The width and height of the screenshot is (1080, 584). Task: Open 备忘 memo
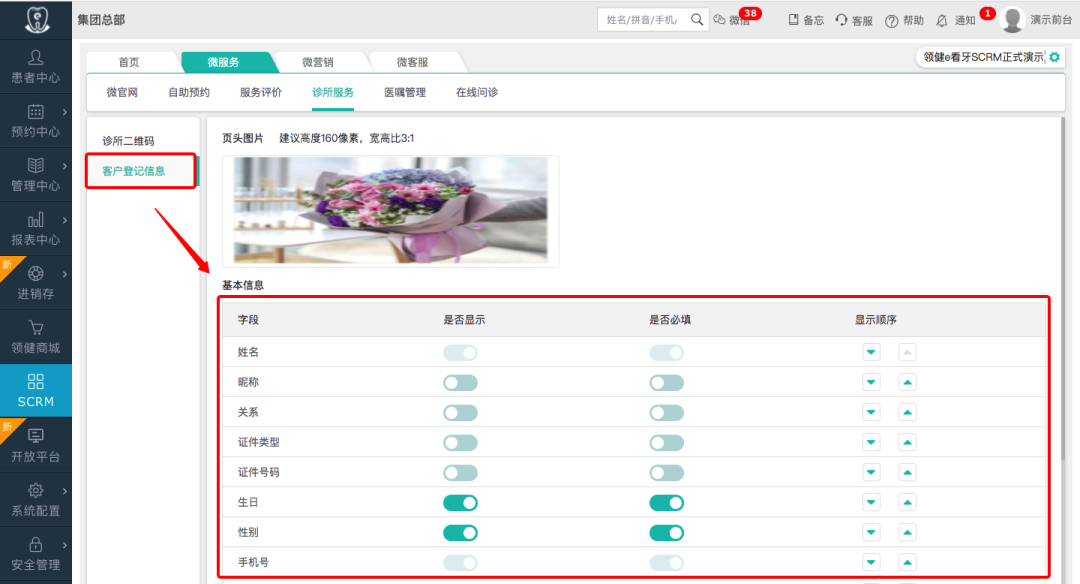pos(806,20)
